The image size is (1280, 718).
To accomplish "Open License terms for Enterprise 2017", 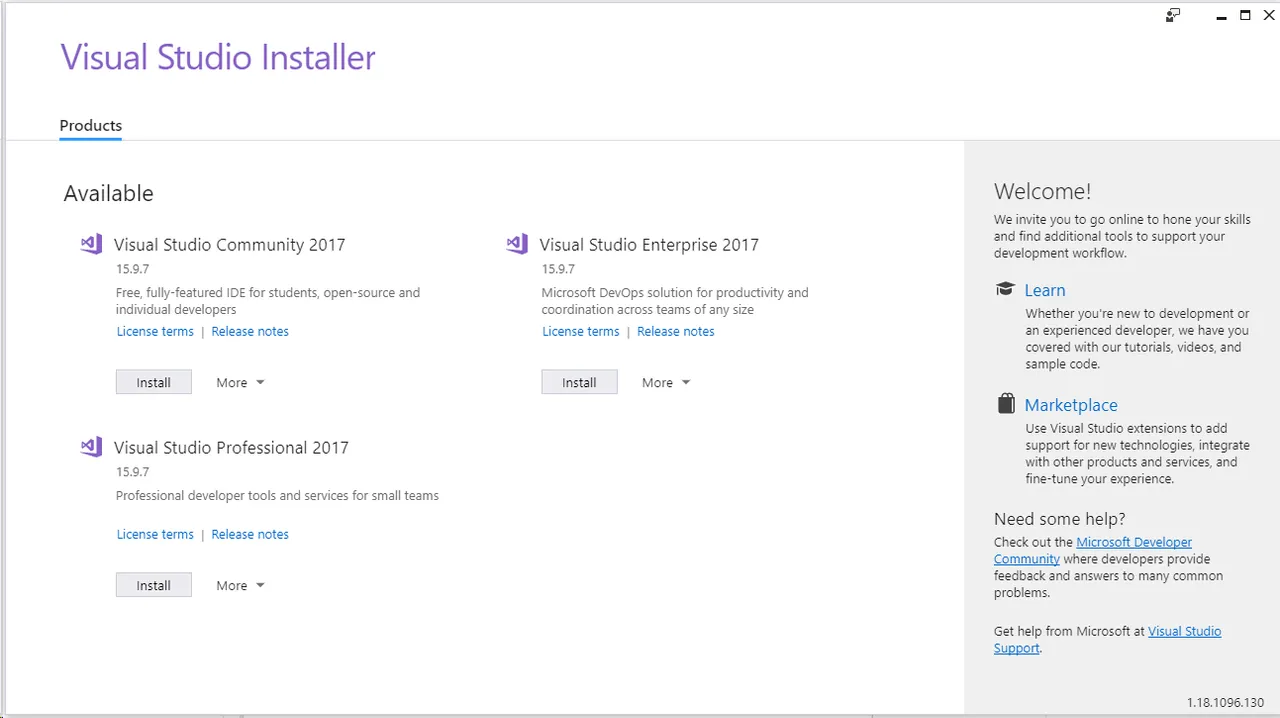I will pos(581,331).
